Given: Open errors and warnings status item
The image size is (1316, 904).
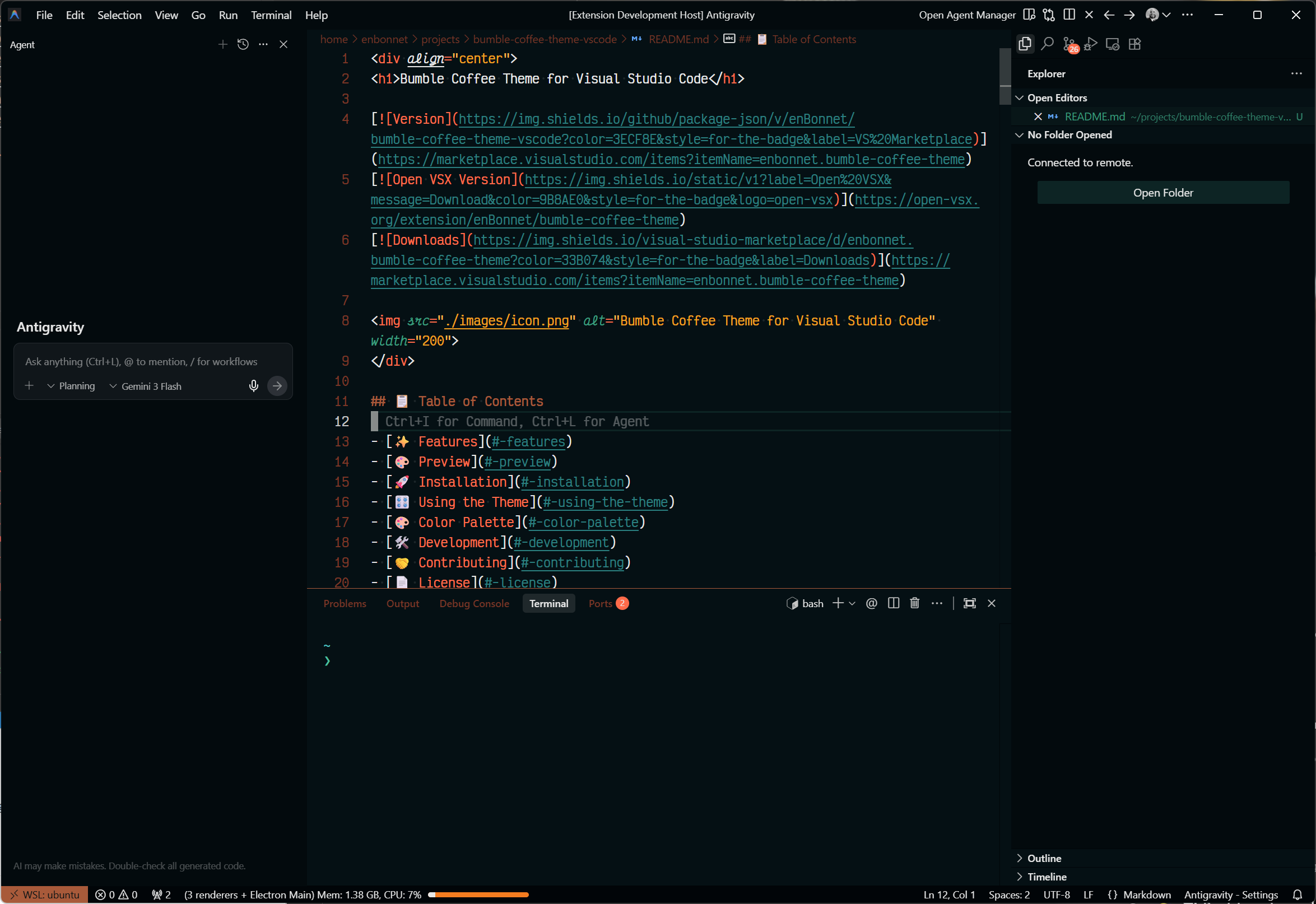Looking at the screenshot, I should coord(116,894).
